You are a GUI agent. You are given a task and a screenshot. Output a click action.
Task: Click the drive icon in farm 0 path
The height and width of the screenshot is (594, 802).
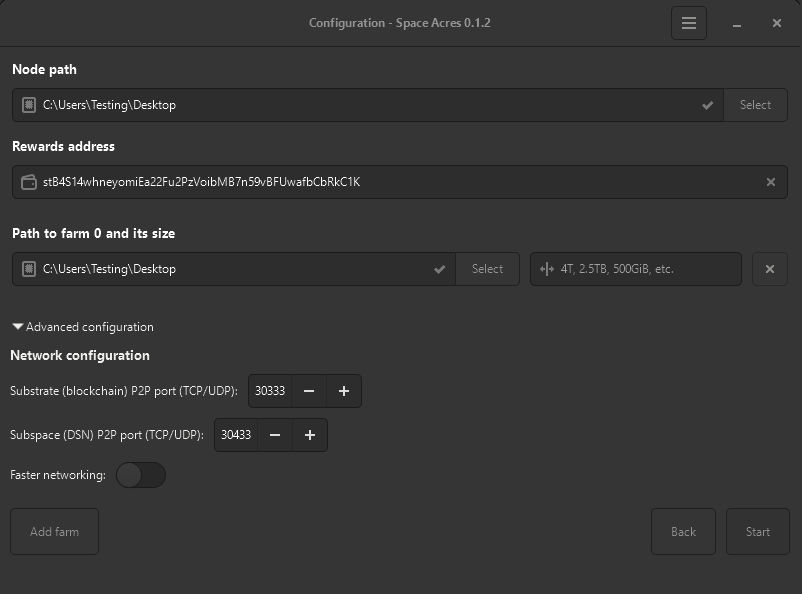pos(29,269)
